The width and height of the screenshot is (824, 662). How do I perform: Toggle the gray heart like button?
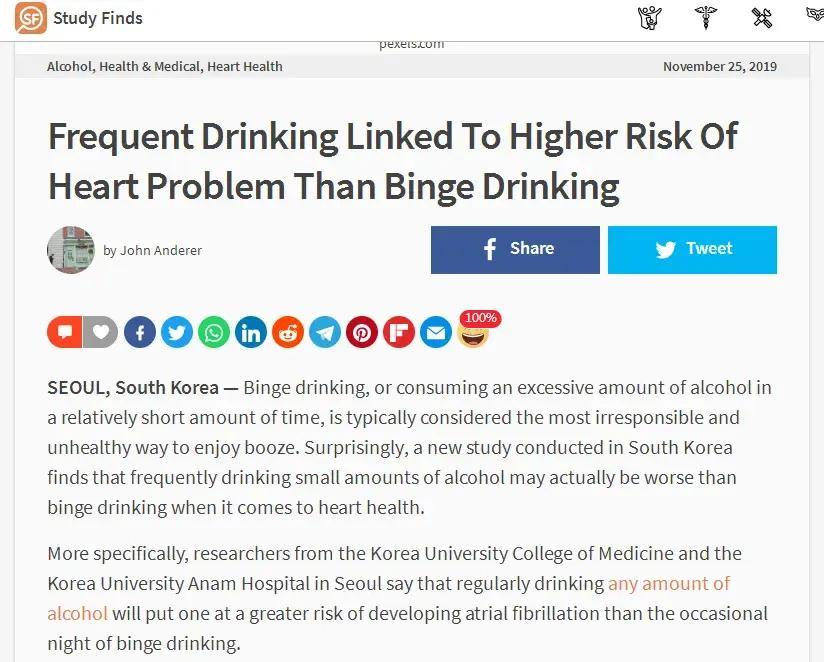coord(100,332)
